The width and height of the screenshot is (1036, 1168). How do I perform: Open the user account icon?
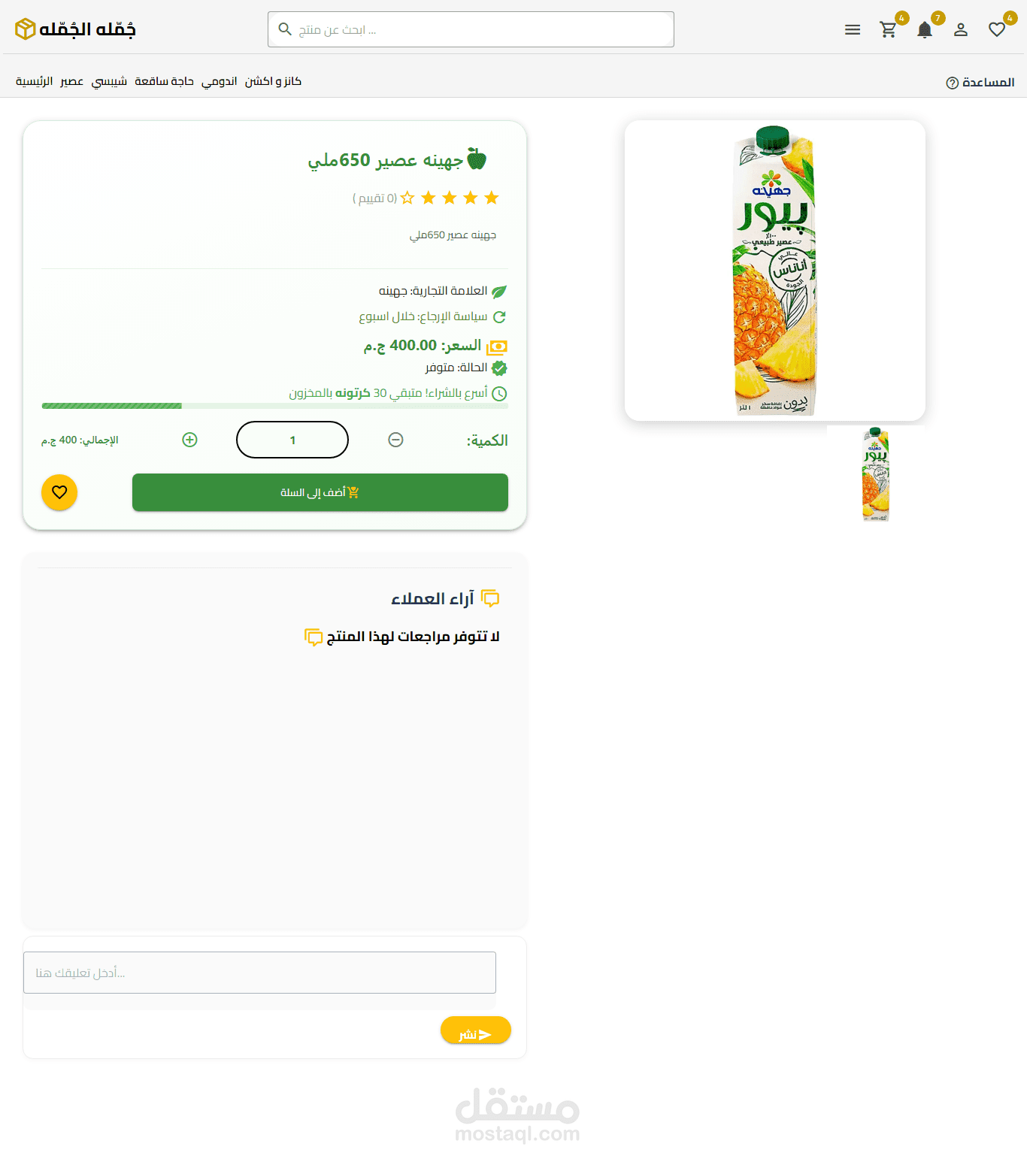(x=961, y=30)
